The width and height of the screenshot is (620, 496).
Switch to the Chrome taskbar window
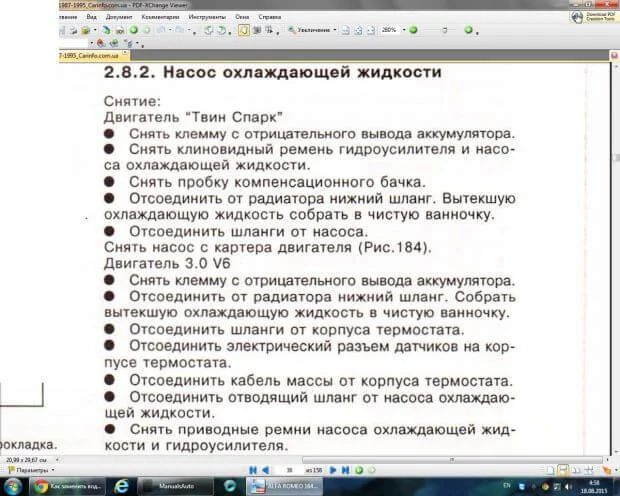(69, 486)
